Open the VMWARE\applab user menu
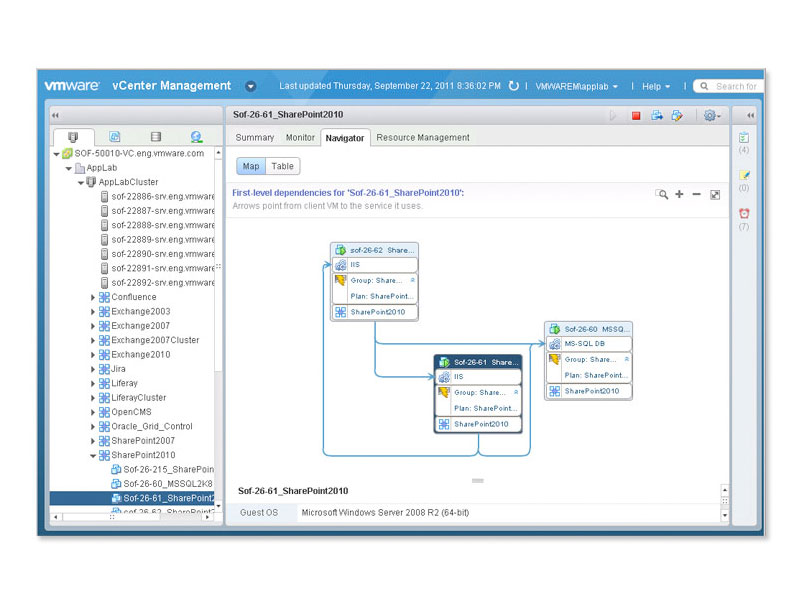This screenshot has width=800, height=600. [x=577, y=86]
